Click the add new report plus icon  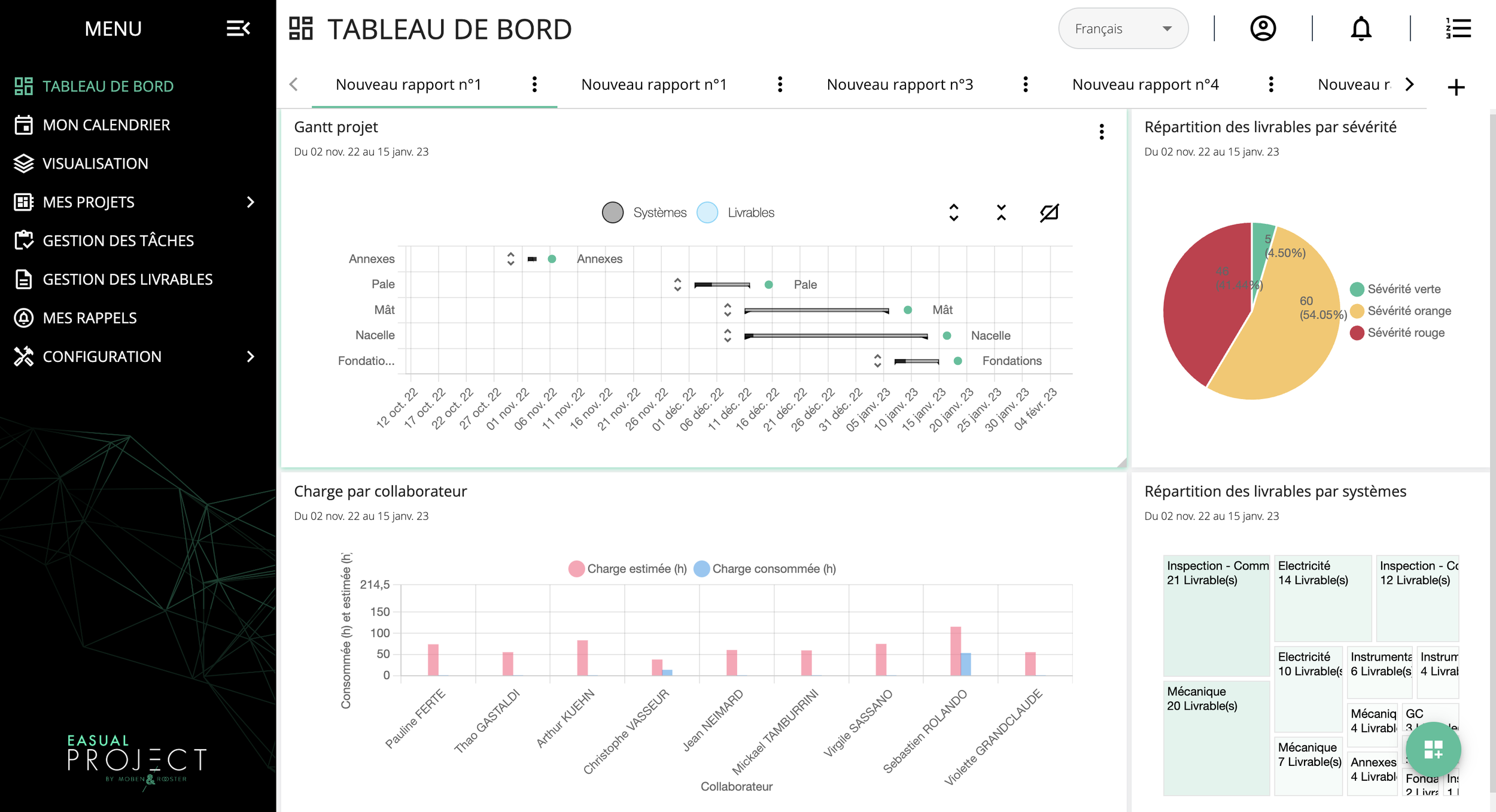coord(1456,87)
